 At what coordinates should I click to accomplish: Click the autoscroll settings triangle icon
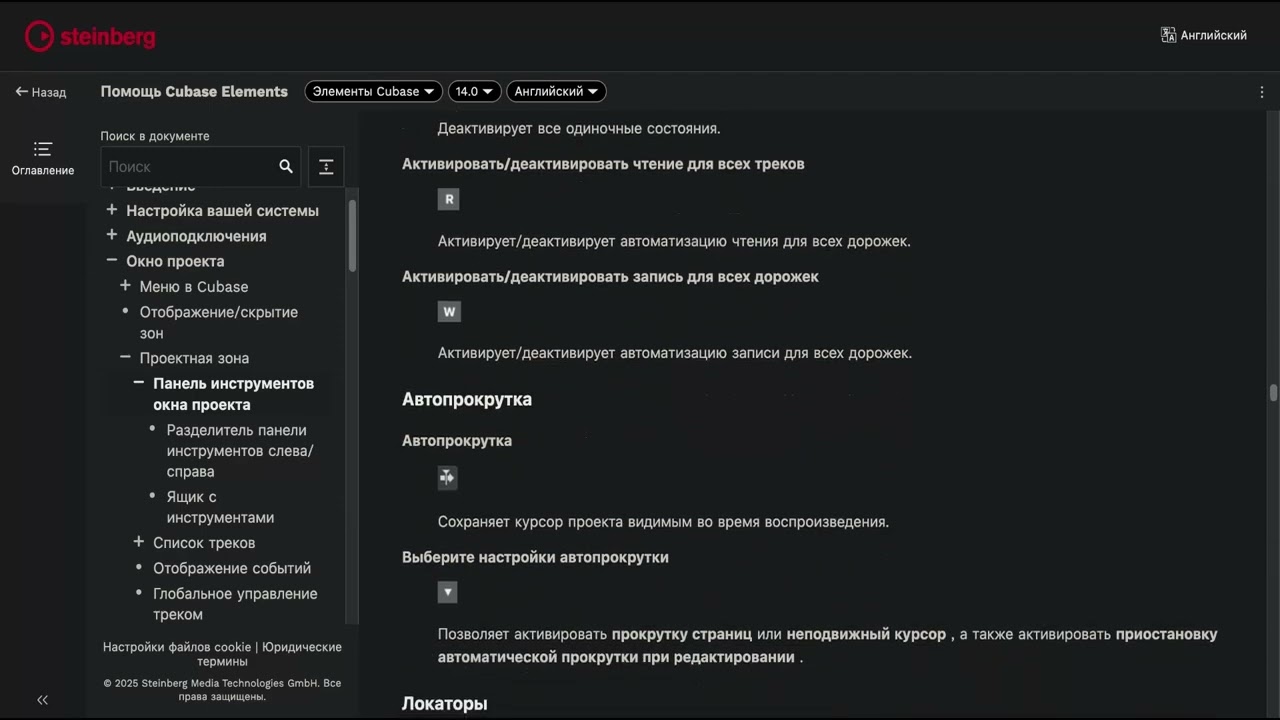(447, 593)
